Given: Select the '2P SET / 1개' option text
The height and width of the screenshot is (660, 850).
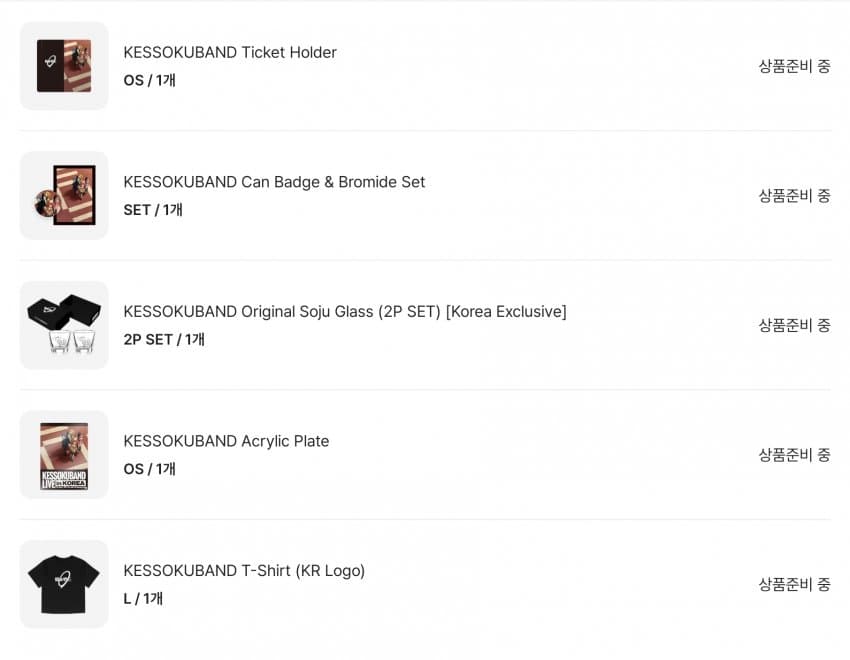Looking at the screenshot, I should click(x=164, y=339).
